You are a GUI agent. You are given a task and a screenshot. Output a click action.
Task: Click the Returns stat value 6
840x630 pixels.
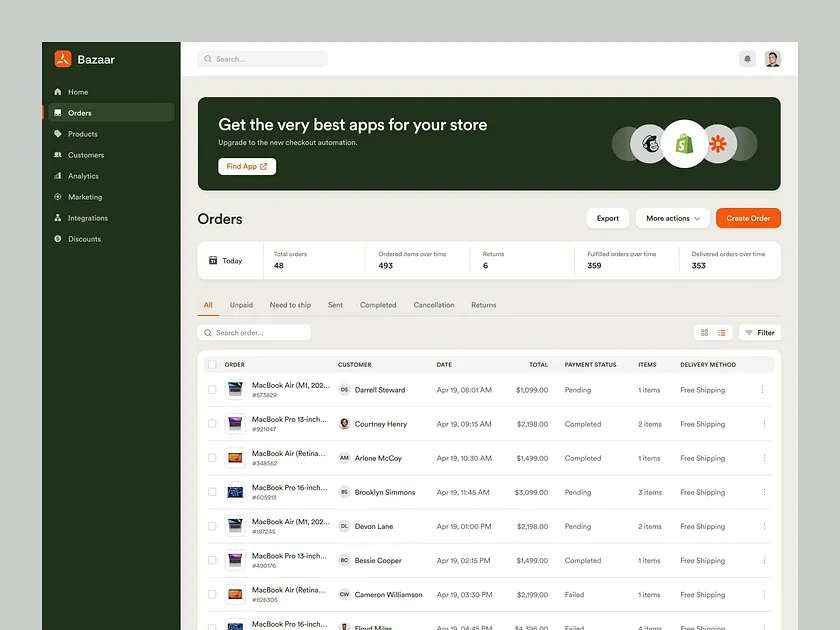click(485, 265)
